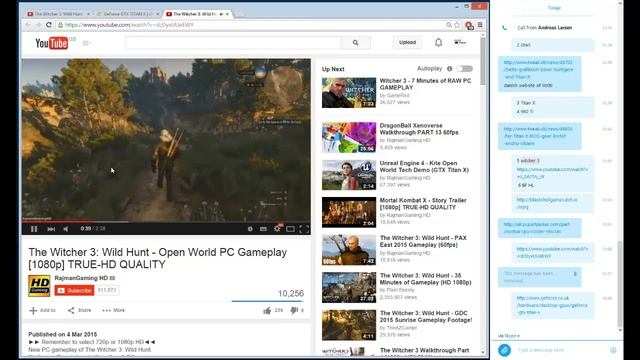Open the tweak.dk Titan X BIOS link in Skype
640x360 pixels.
coord(539,136)
